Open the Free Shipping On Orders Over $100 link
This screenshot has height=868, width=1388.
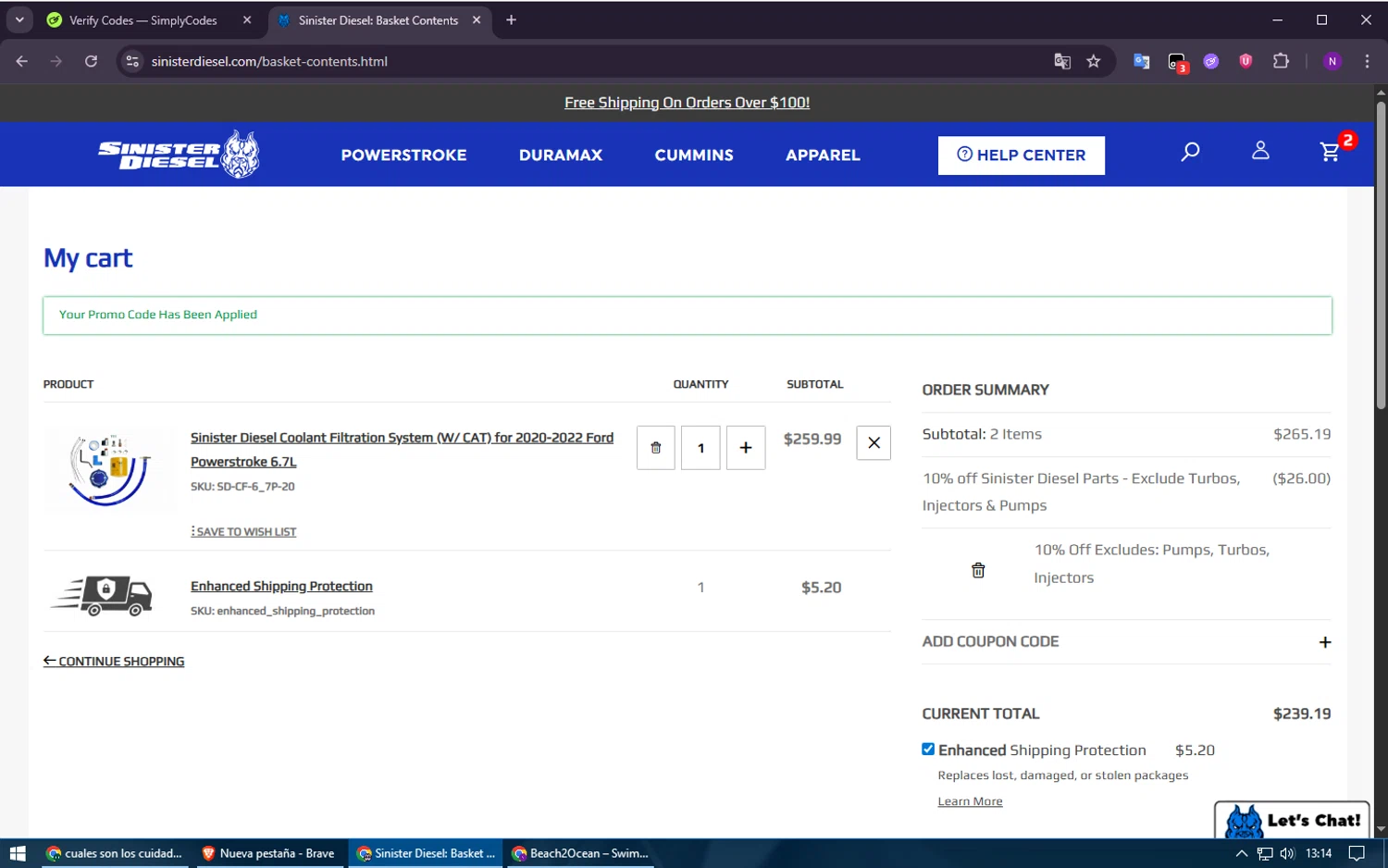point(687,103)
